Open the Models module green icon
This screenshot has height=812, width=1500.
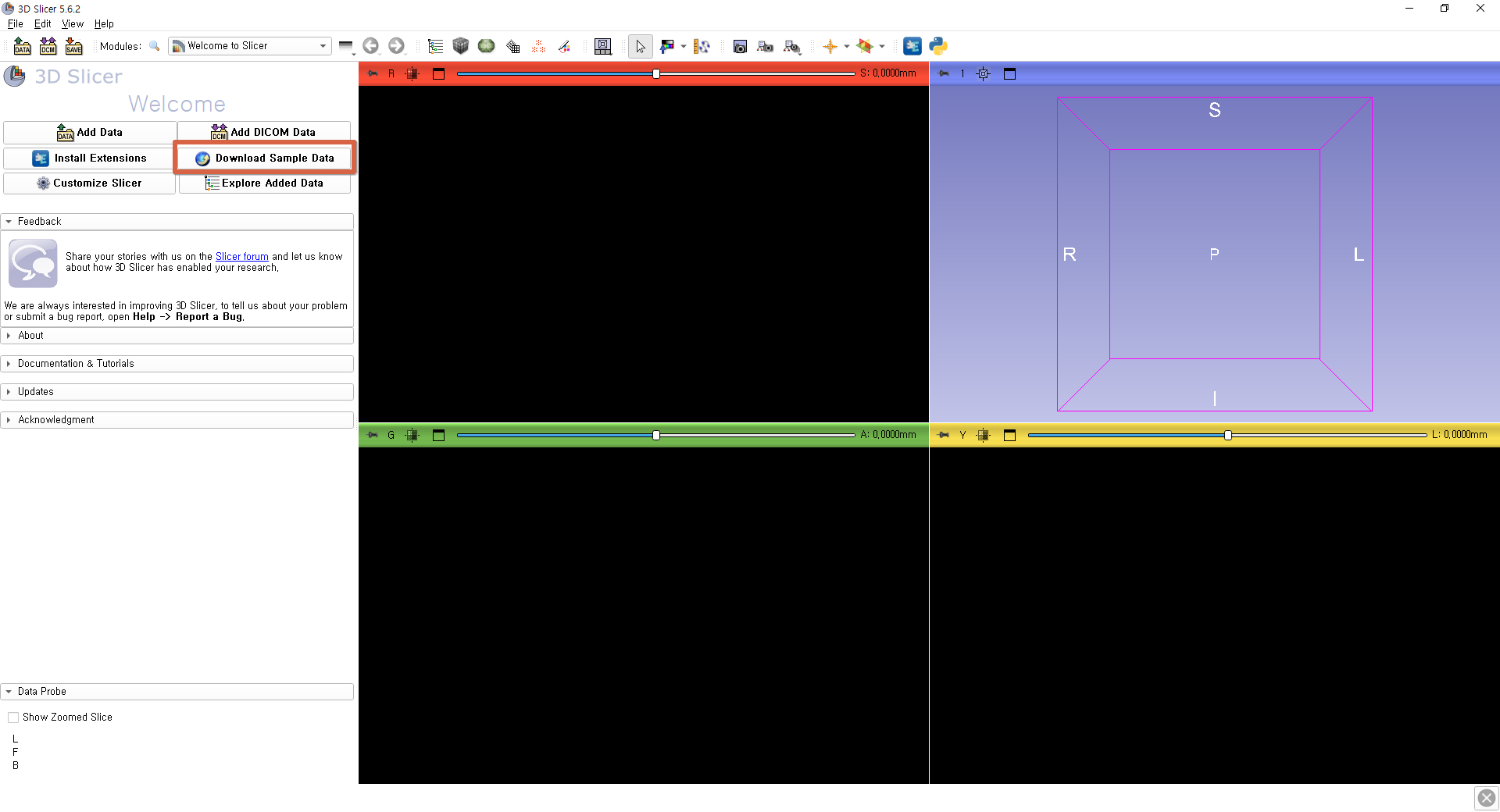pyautogui.click(x=487, y=46)
